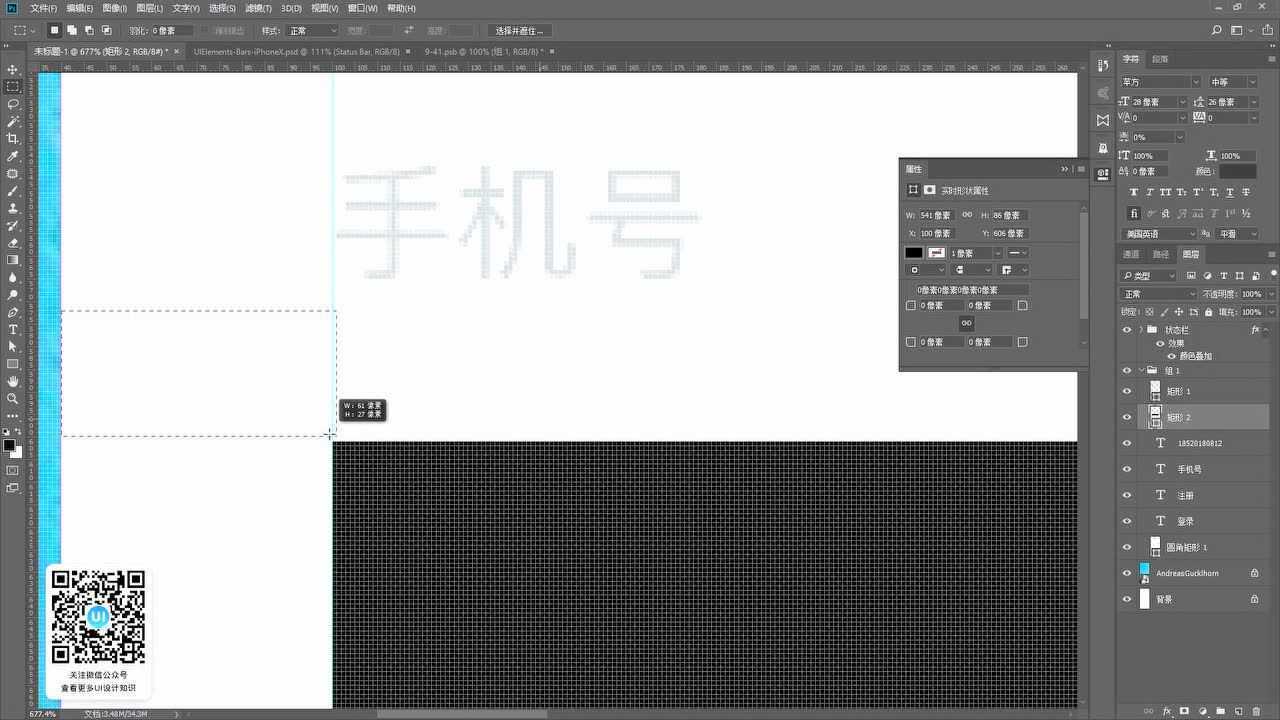Select the Lasso tool

click(x=13, y=102)
